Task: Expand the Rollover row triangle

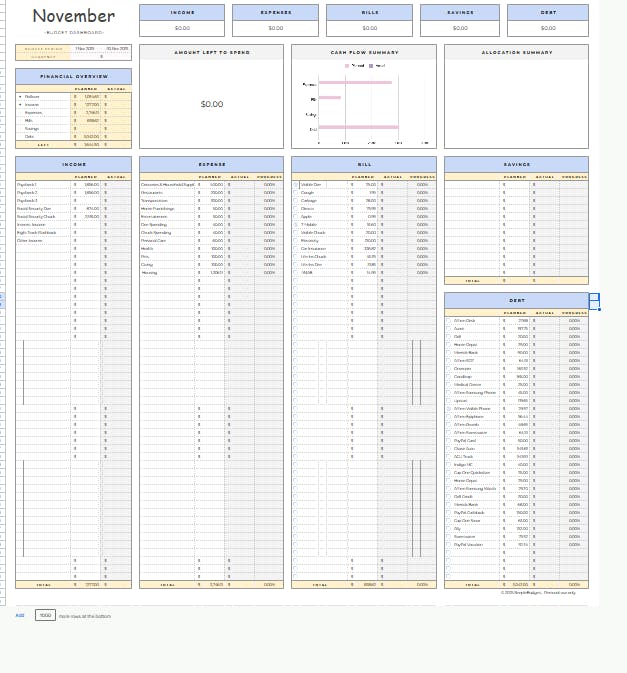Action: [20, 97]
